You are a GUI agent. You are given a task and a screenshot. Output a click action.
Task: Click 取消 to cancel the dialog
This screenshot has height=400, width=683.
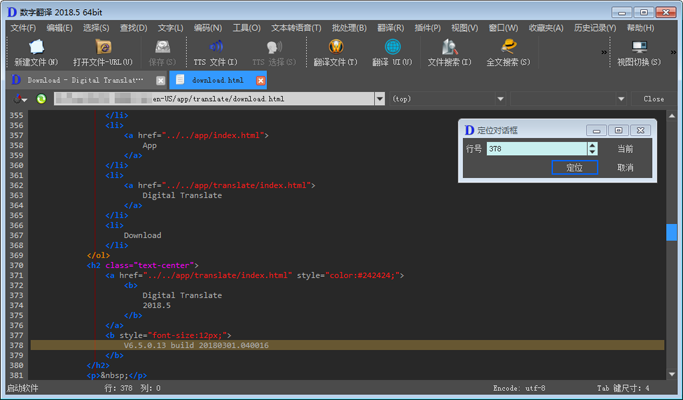[x=625, y=168]
